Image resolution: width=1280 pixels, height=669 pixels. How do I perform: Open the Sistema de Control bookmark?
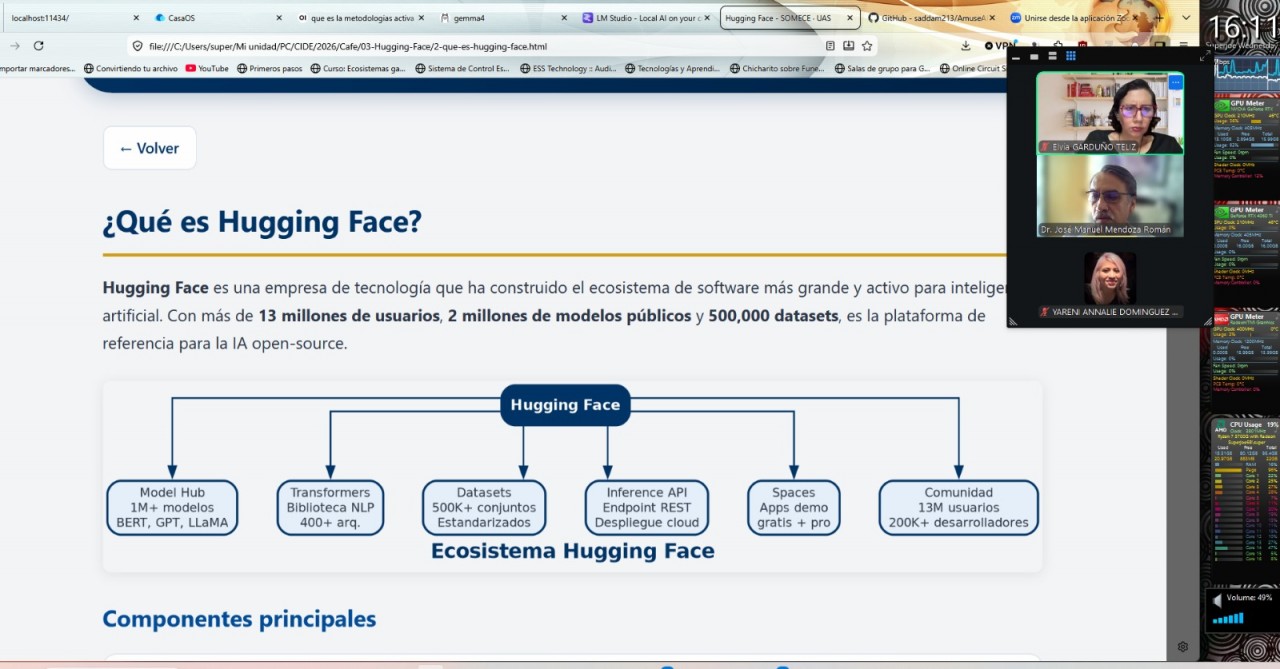[x=462, y=69]
